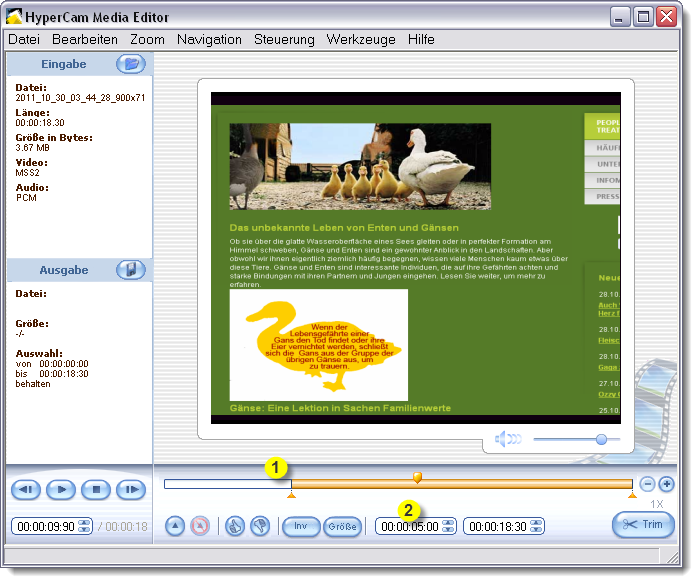
Task: Zoom out the timeline with minus icon
Action: (x=647, y=484)
